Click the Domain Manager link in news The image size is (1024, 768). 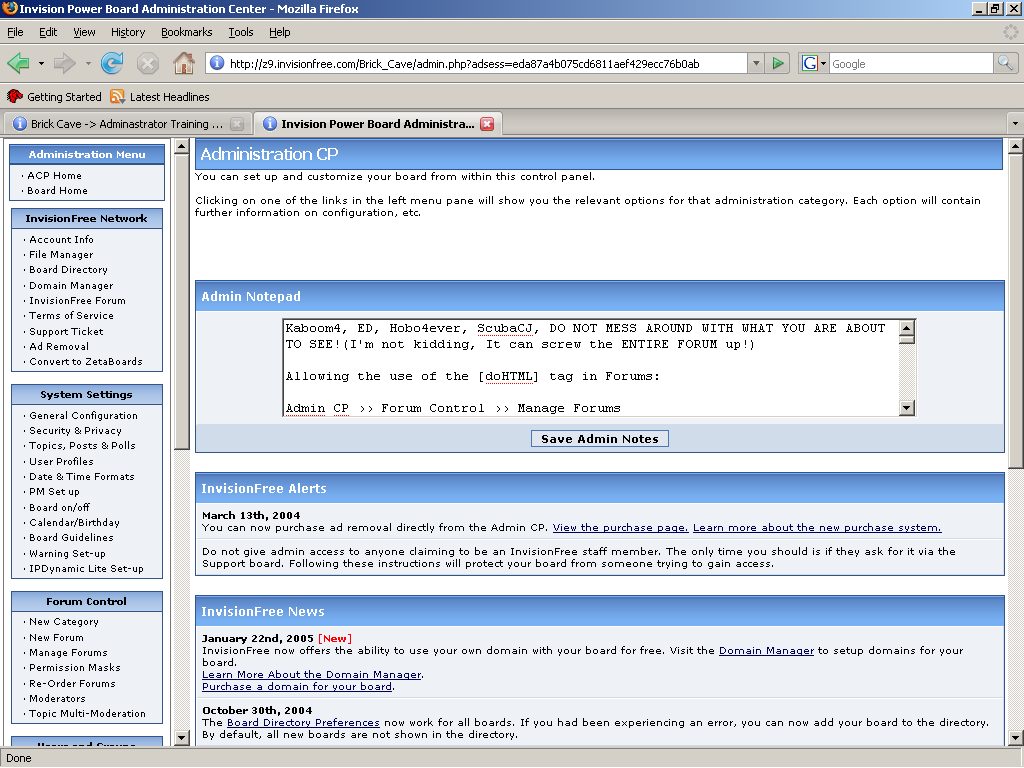click(x=766, y=650)
